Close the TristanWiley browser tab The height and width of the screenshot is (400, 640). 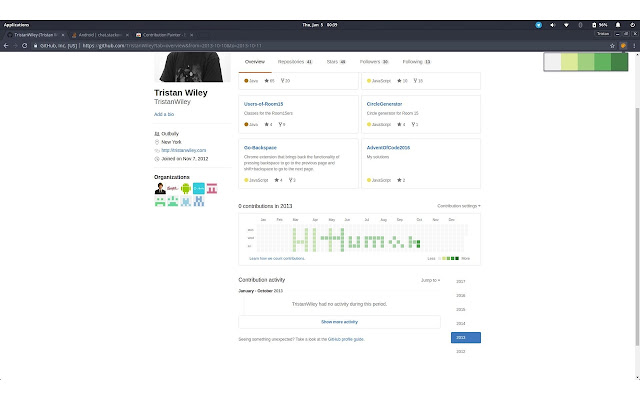pyautogui.click(x=63, y=35)
